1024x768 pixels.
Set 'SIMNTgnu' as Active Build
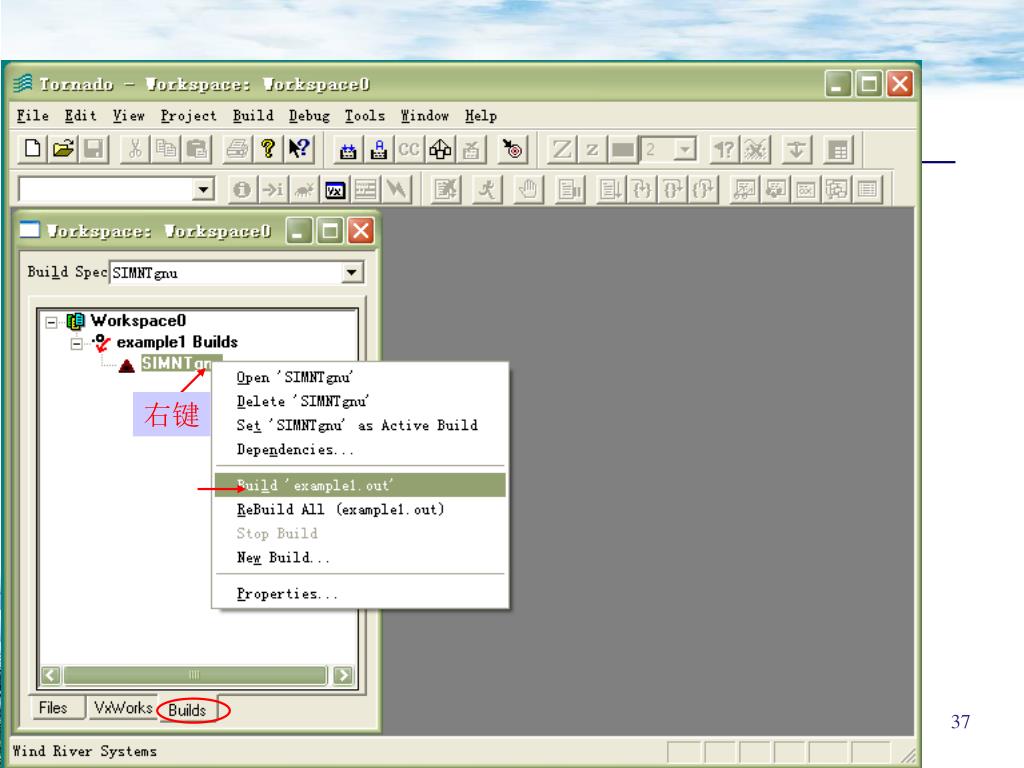[x=360, y=425]
